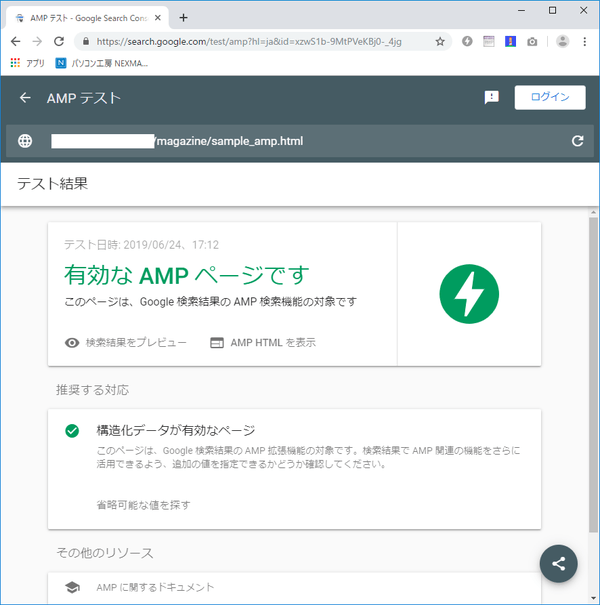Viewport: 600px width, 605px height.
Task: Click 有効な AMP ページです heading
Action: (187, 275)
